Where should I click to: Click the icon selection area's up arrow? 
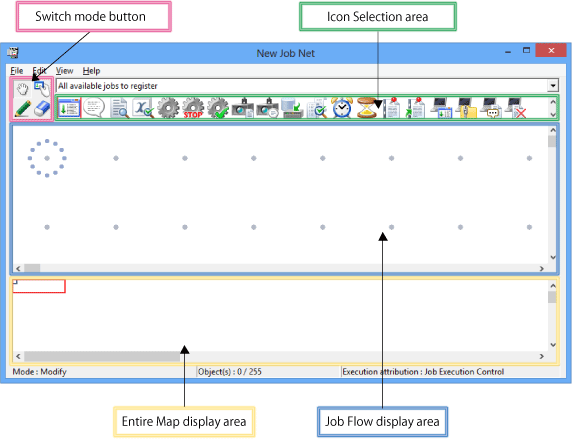[x=553, y=102]
